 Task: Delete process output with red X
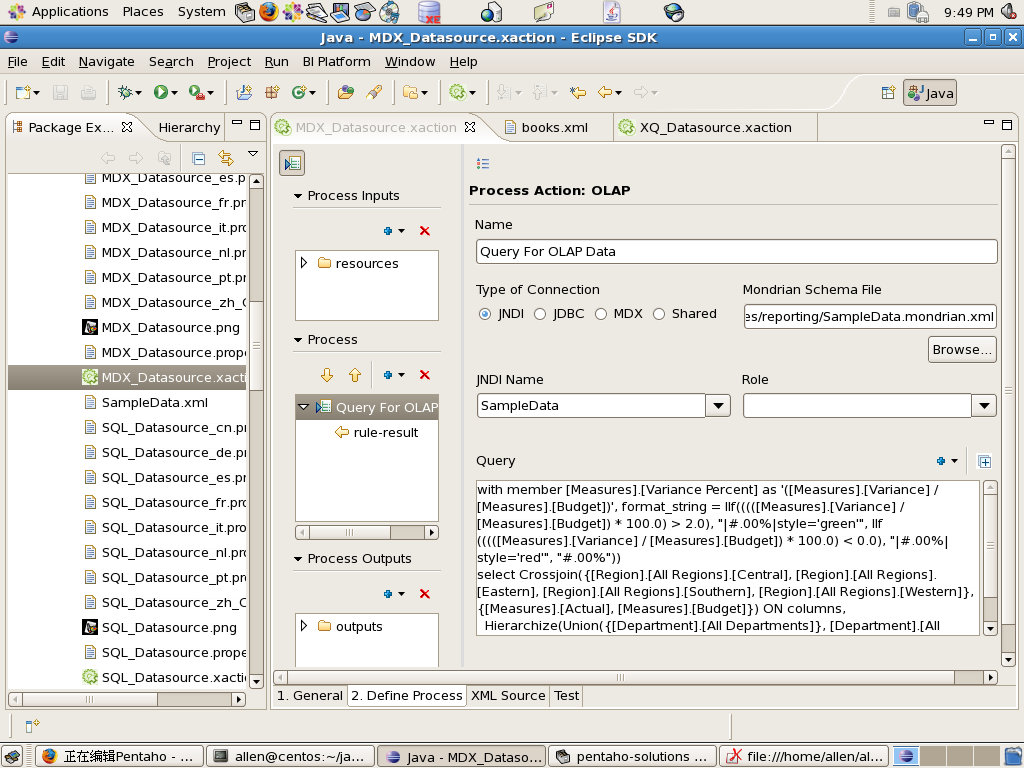coord(424,594)
